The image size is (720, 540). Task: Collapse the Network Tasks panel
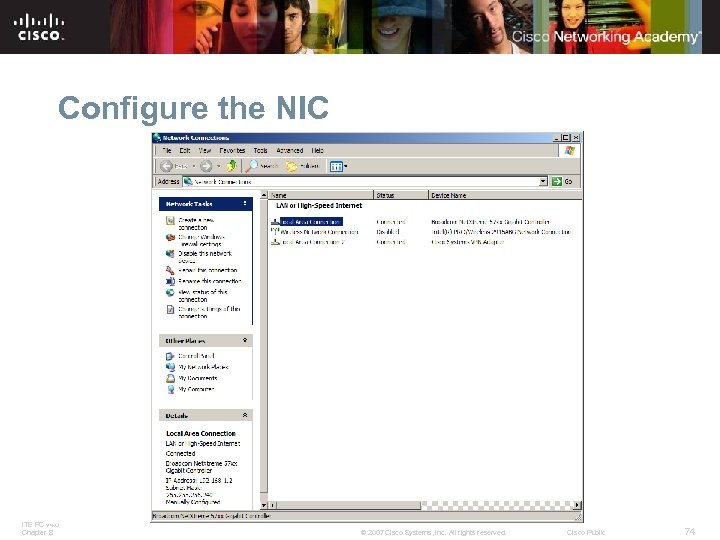[x=245, y=203]
